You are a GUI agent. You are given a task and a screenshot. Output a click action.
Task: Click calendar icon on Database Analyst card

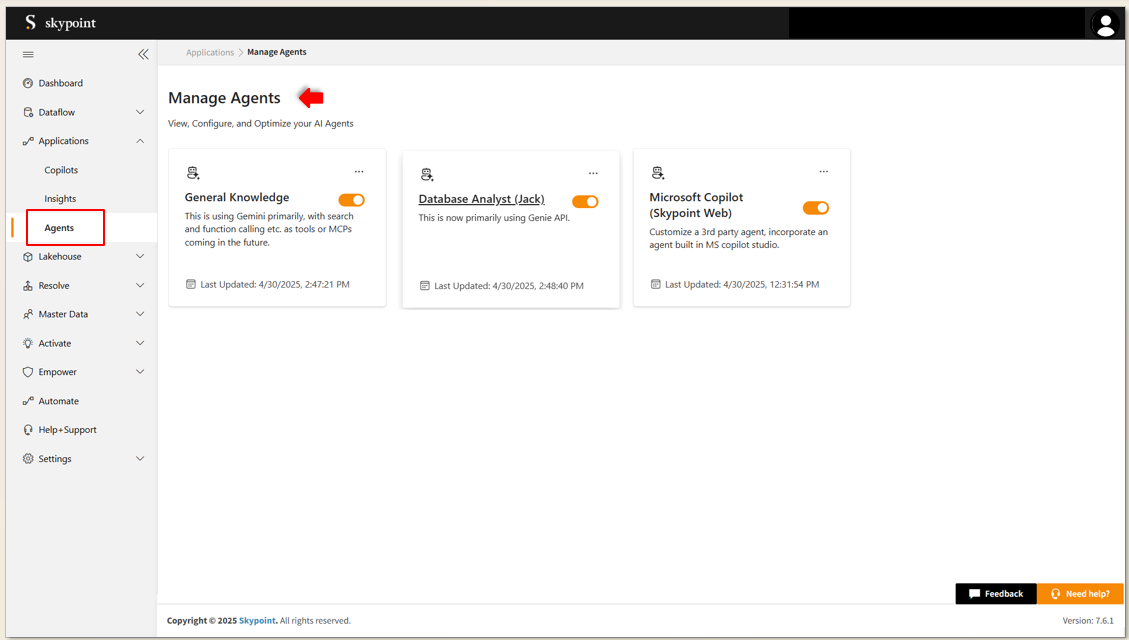pyautogui.click(x=425, y=286)
